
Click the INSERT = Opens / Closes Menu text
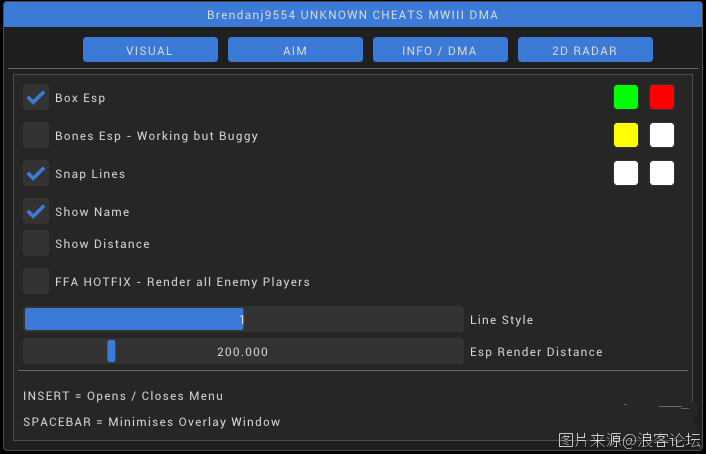coord(123,396)
